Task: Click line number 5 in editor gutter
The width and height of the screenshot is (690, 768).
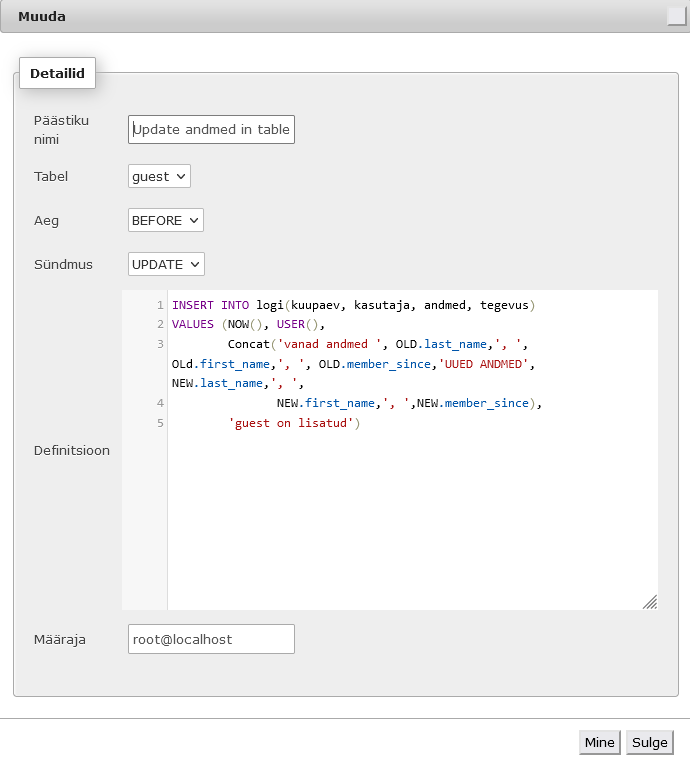Action: point(160,423)
